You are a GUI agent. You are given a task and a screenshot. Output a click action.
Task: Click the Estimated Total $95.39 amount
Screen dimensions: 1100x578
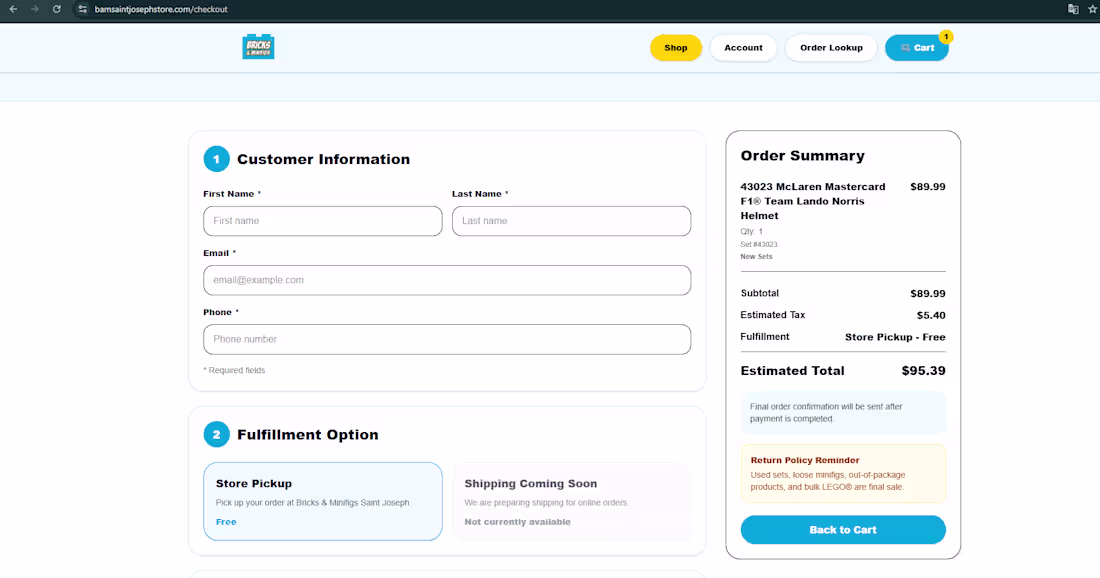click(x=923, y=371)
